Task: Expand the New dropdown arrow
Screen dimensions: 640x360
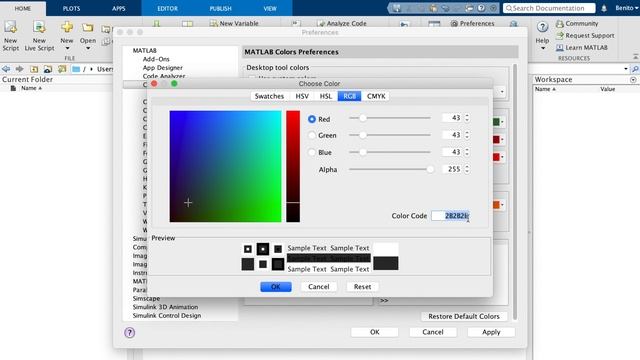Action: pyautogui.click(x=67, y=49)
